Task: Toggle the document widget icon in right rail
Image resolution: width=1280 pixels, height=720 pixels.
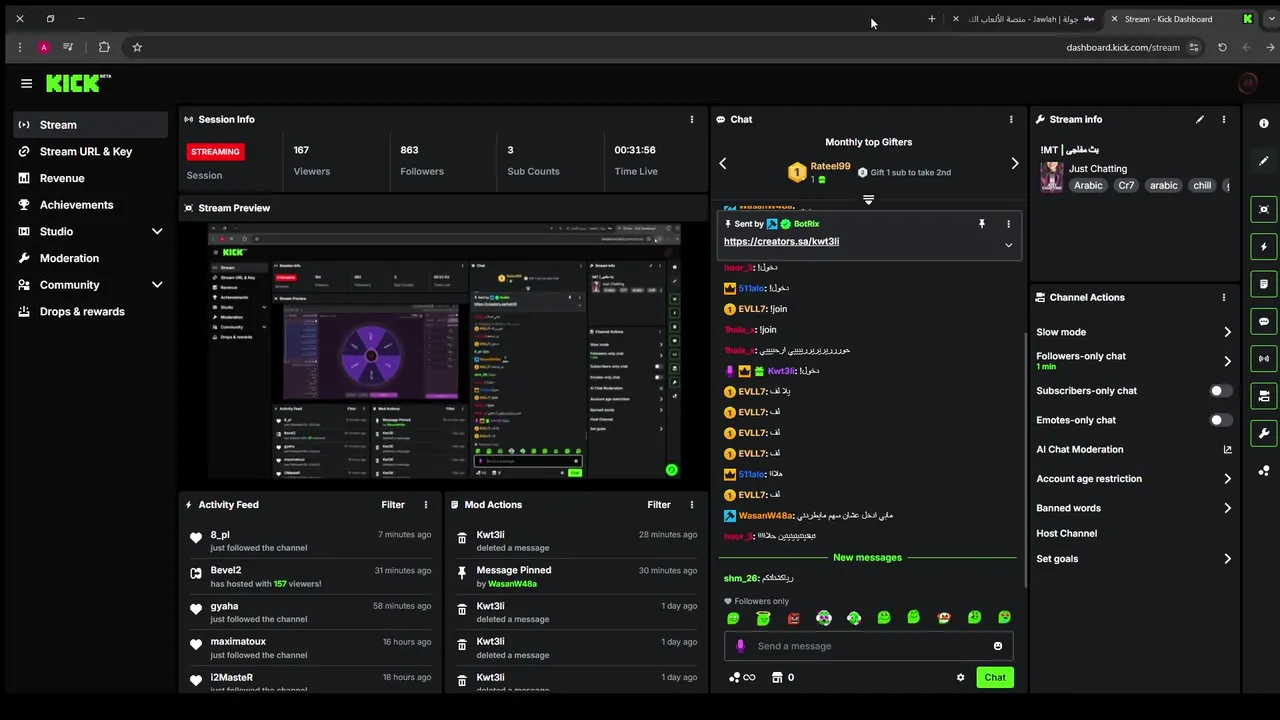Action: (x=1264, y=284)
